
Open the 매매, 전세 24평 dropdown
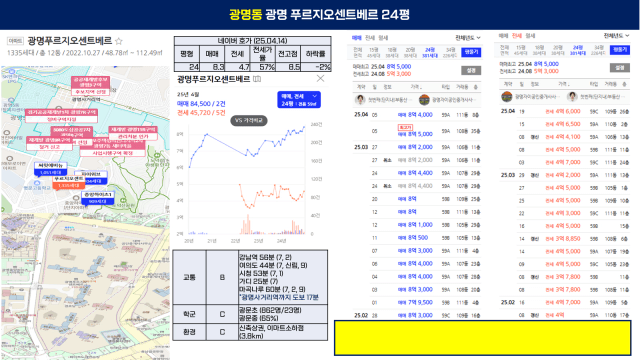click(x=299, y=100)
